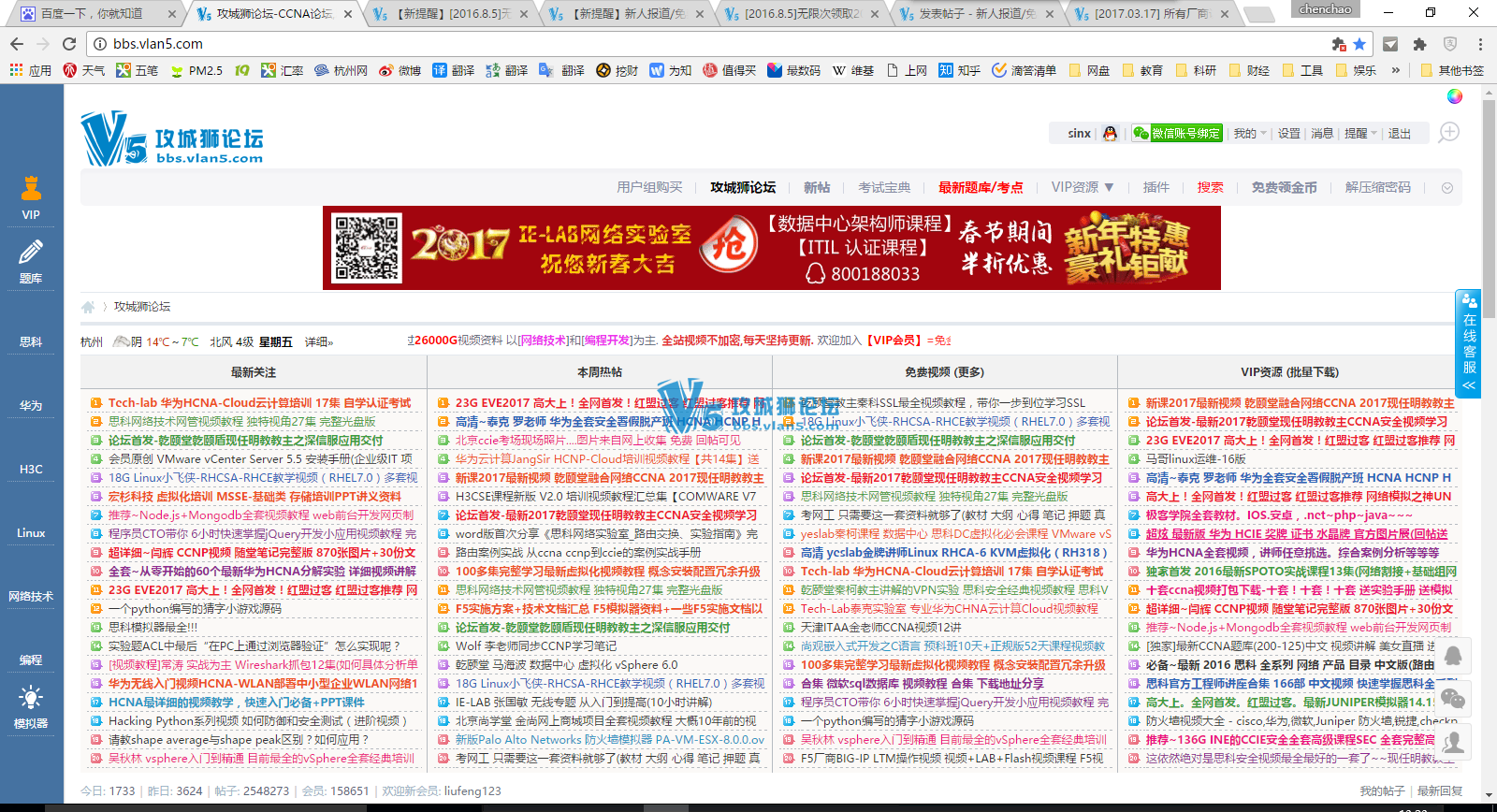Open the 题库 pencil icon in sidebar
1497x812 pixels.
(31, 253)
